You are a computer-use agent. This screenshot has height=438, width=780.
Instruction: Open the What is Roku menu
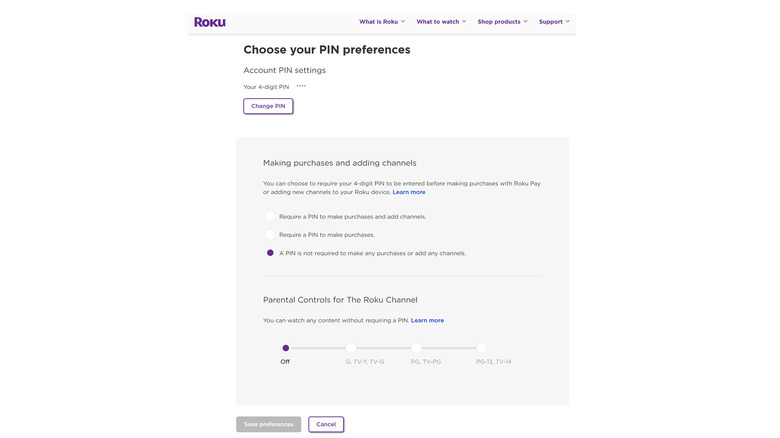coord(379,22)
